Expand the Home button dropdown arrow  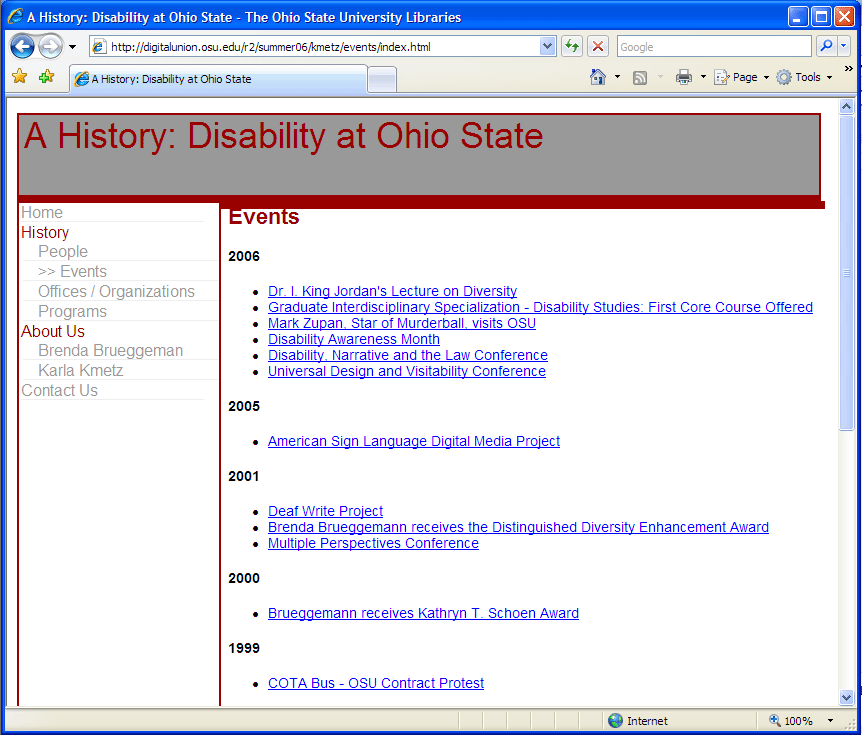coord(617,77)
